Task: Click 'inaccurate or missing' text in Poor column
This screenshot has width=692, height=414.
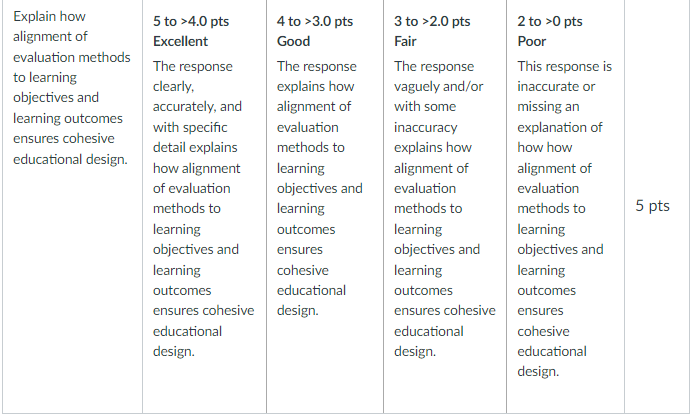Action: pos(556,97)
